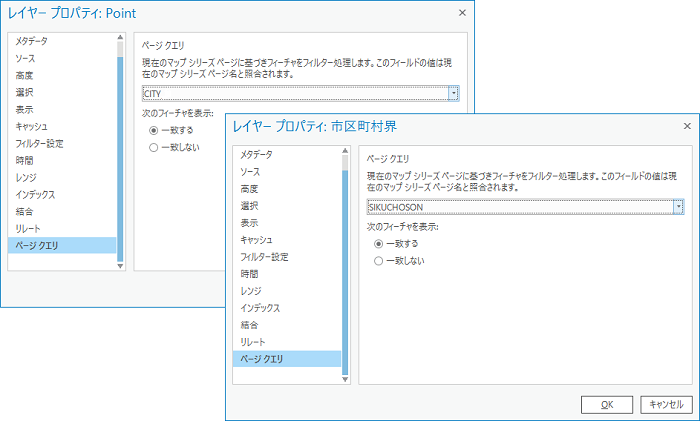Screen dimensions: 700x421
Task: Select レンジ in 市区町村界 properties
Action: (x=251, y=291)
